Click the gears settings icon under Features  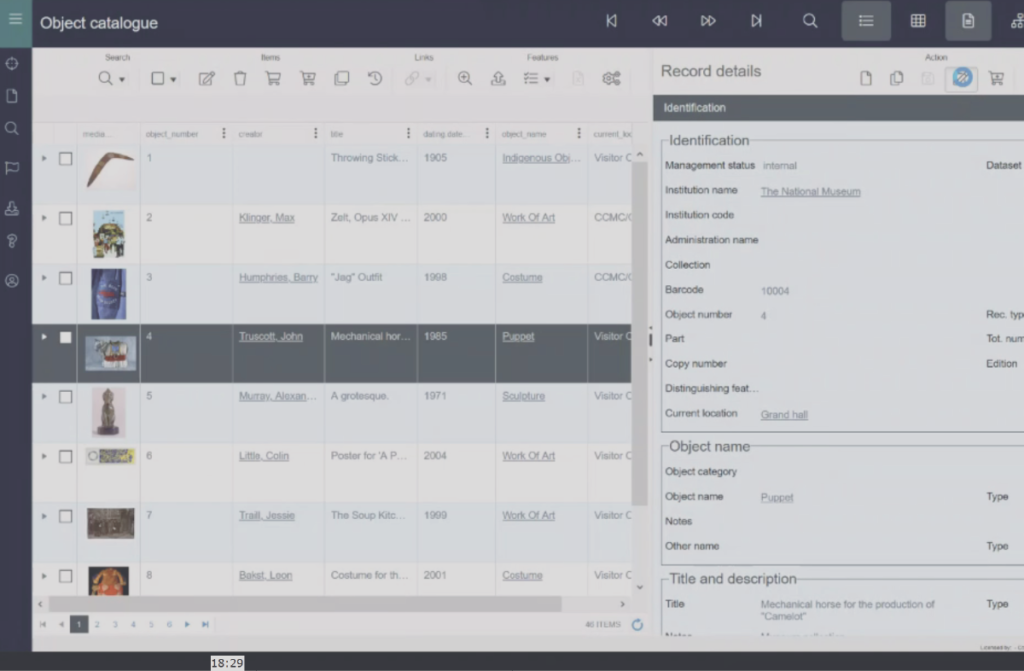(x=610, y=78)
